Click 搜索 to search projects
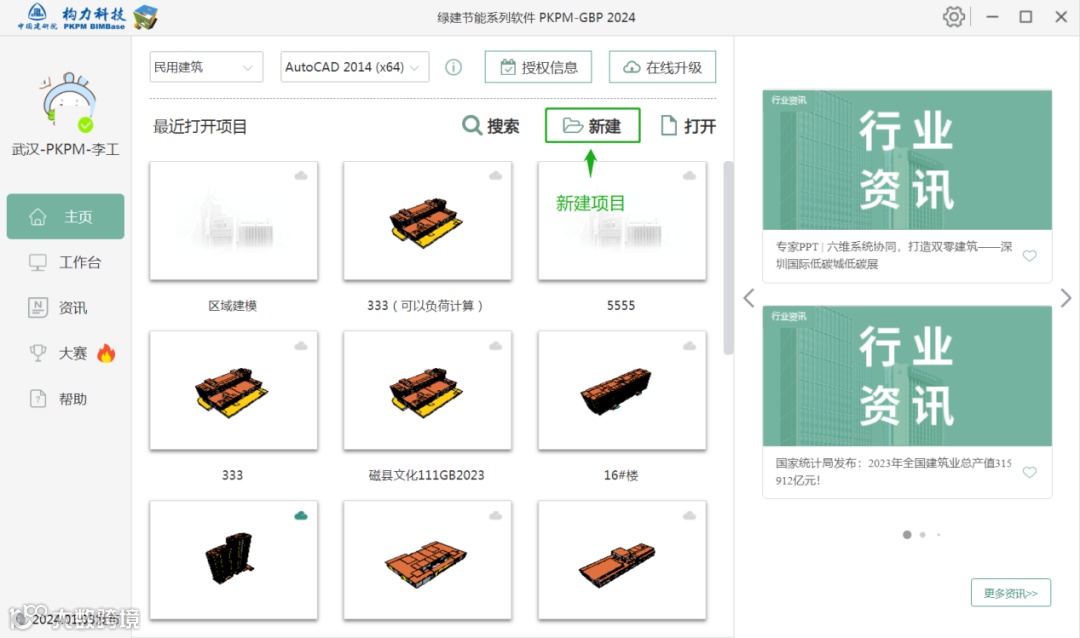The image size is (1080, 638). (x=490, y=125)
